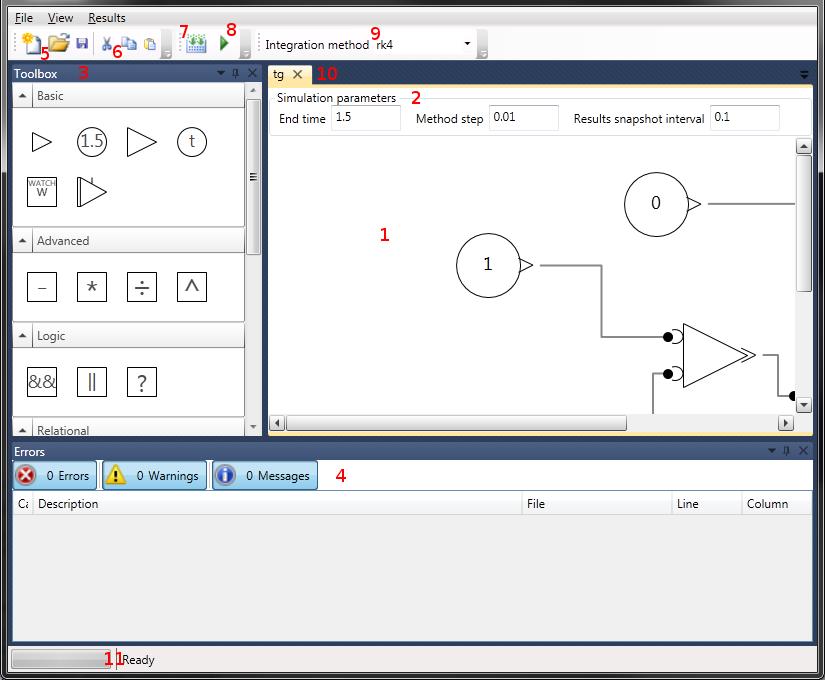
Task: Run simulation with green play button
Action: [224, 43]
